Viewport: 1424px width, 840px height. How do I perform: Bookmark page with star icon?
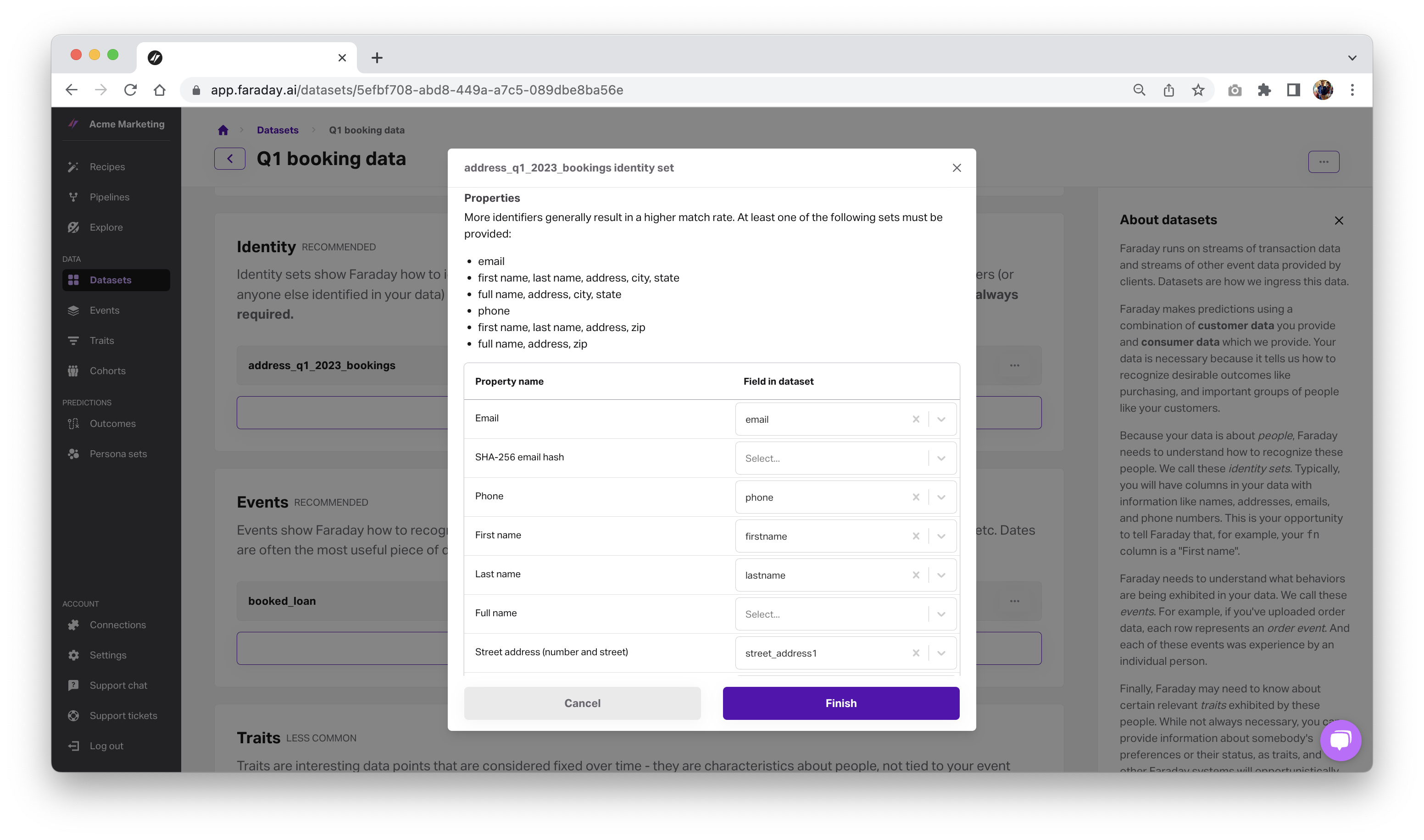click(x=1197, y=90)
